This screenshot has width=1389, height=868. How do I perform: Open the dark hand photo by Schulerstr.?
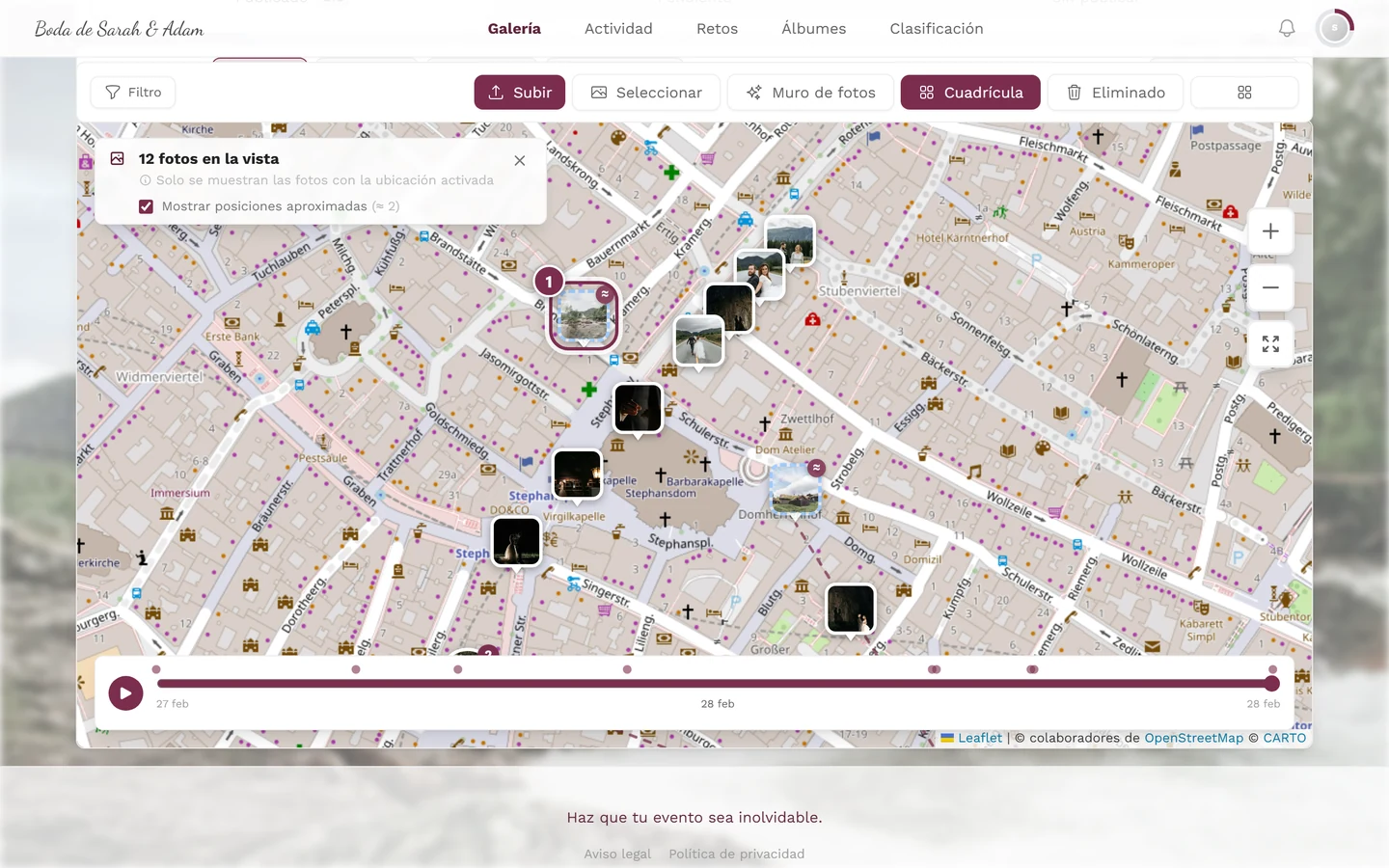(x=639, y=407)
